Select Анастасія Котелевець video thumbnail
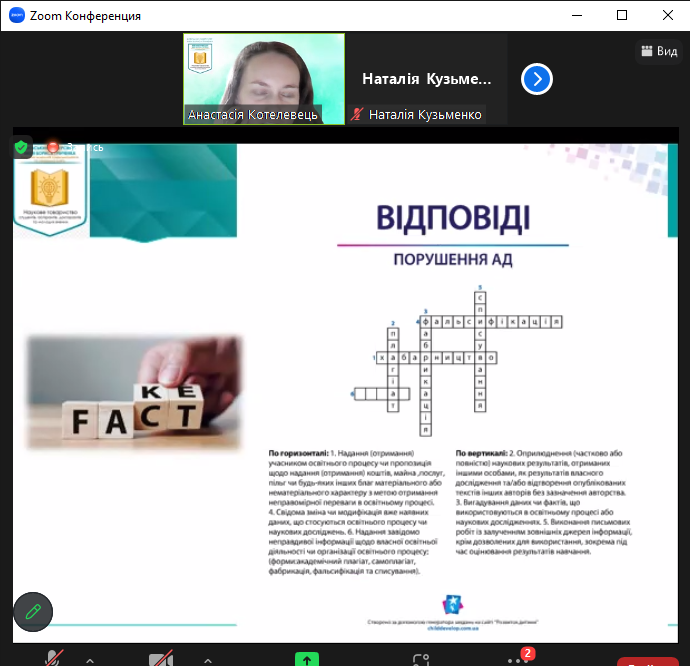This screenshot has width=690, height=666. tap(264, 79)
